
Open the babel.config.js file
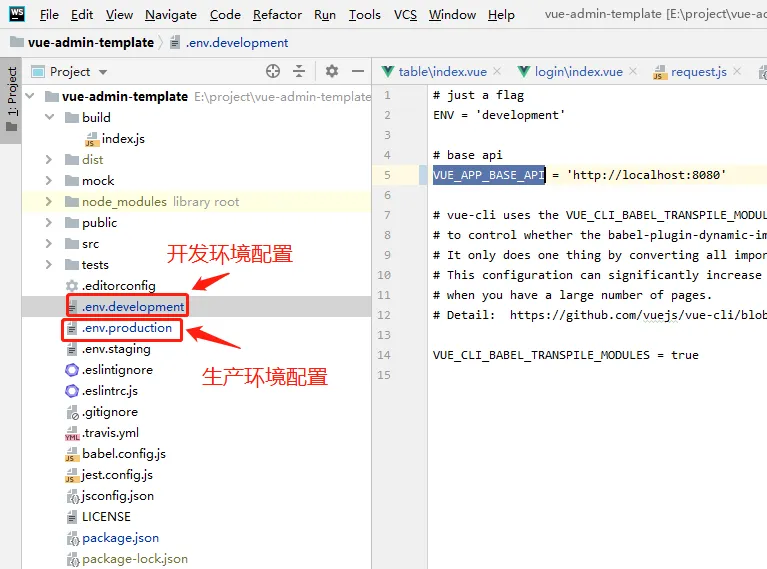click(x=123, y=454)
